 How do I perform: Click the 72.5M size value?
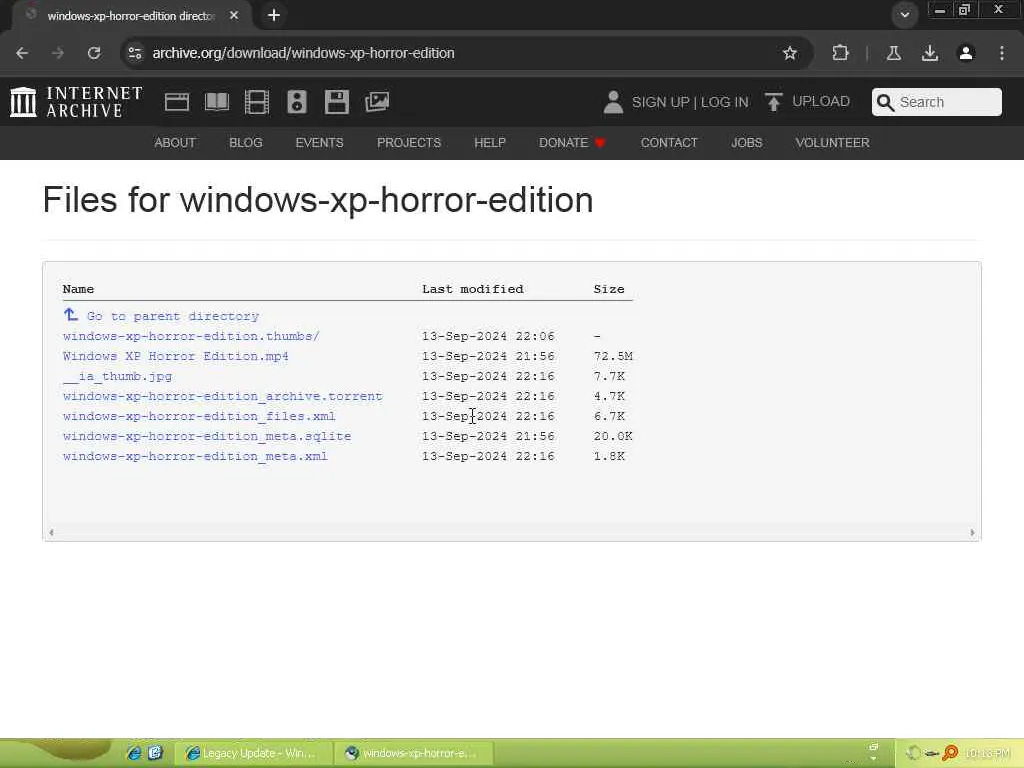coord(613,357)
